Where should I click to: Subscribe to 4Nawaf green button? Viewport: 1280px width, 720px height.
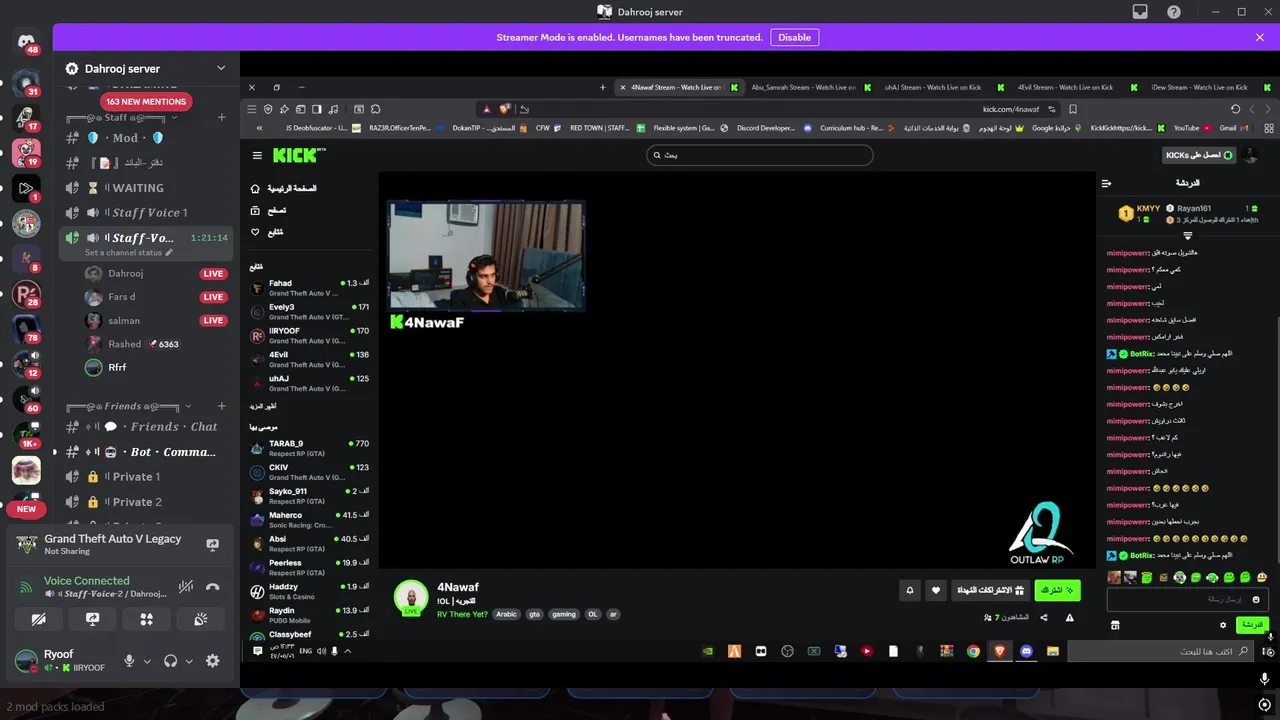1057,591
